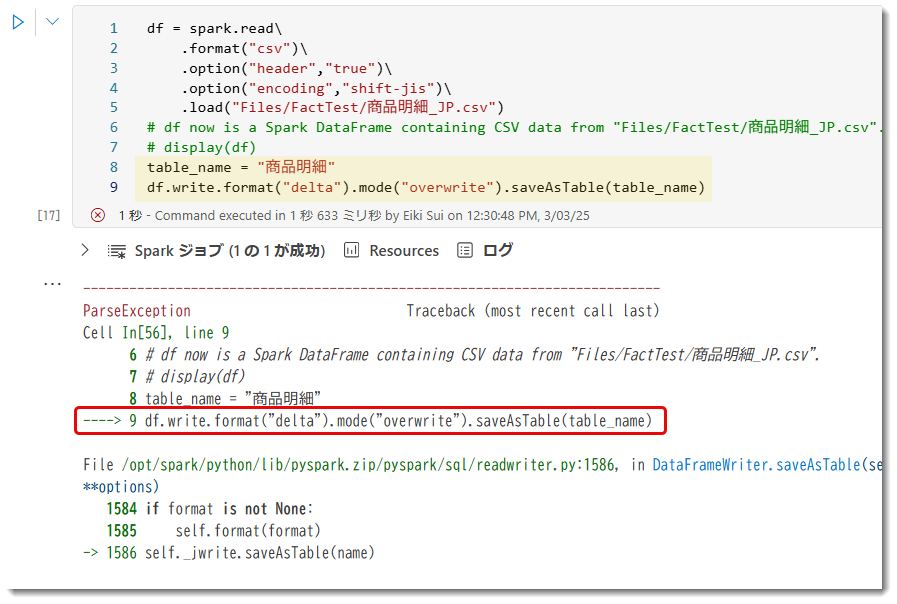
Task: Click the execution count [17] indicator
Action: point(47,215)
